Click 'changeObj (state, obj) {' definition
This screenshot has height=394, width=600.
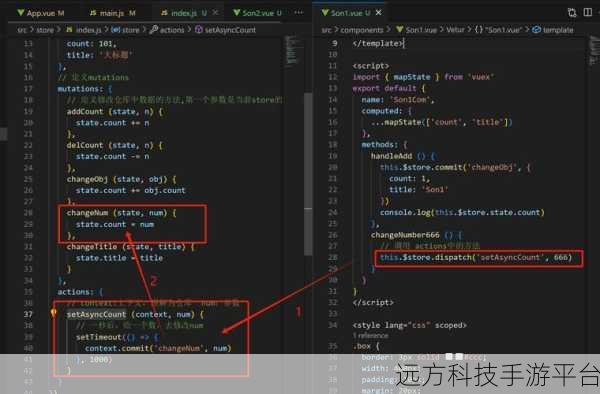(121, 179)
